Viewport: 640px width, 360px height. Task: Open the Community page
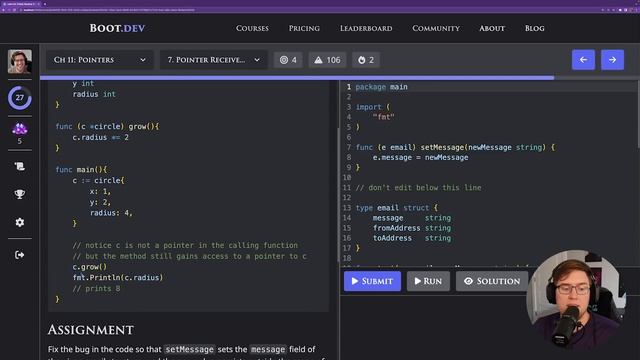coord(436,28)
